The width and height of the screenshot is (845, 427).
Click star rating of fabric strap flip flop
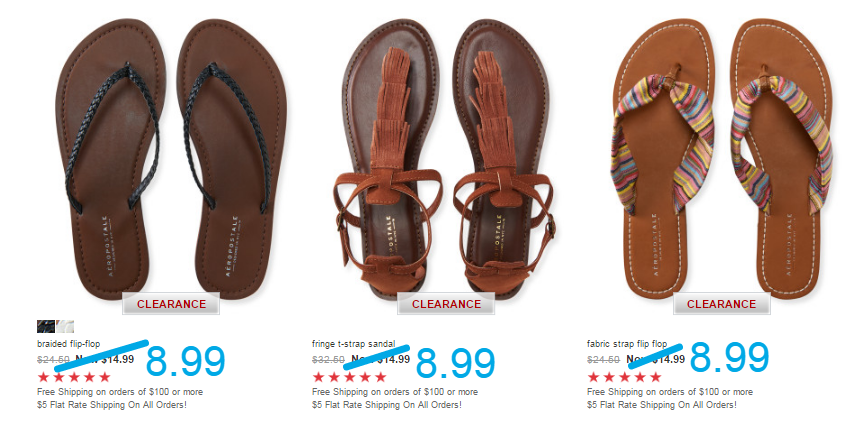(624, 376)
